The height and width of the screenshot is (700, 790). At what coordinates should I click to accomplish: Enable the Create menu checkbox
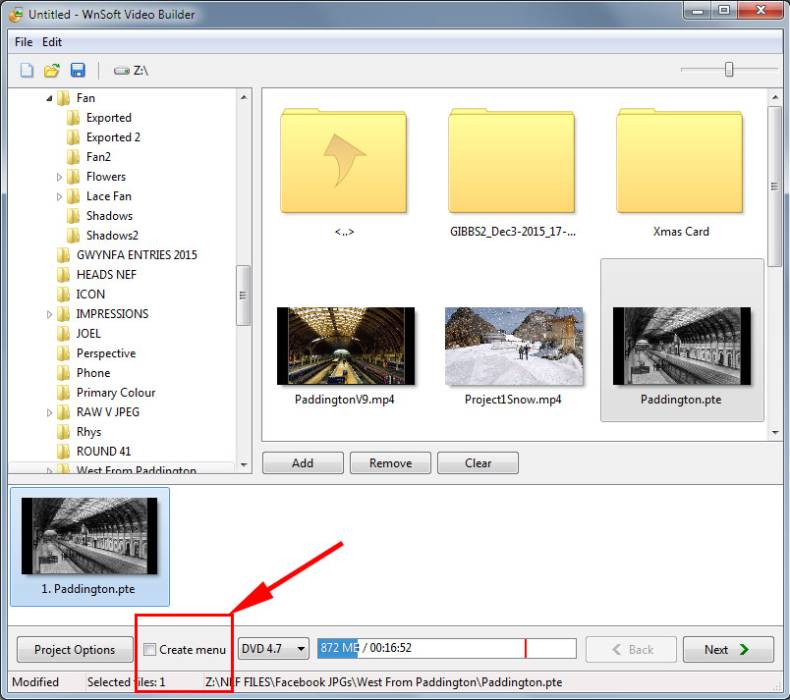tap(150, 650)
